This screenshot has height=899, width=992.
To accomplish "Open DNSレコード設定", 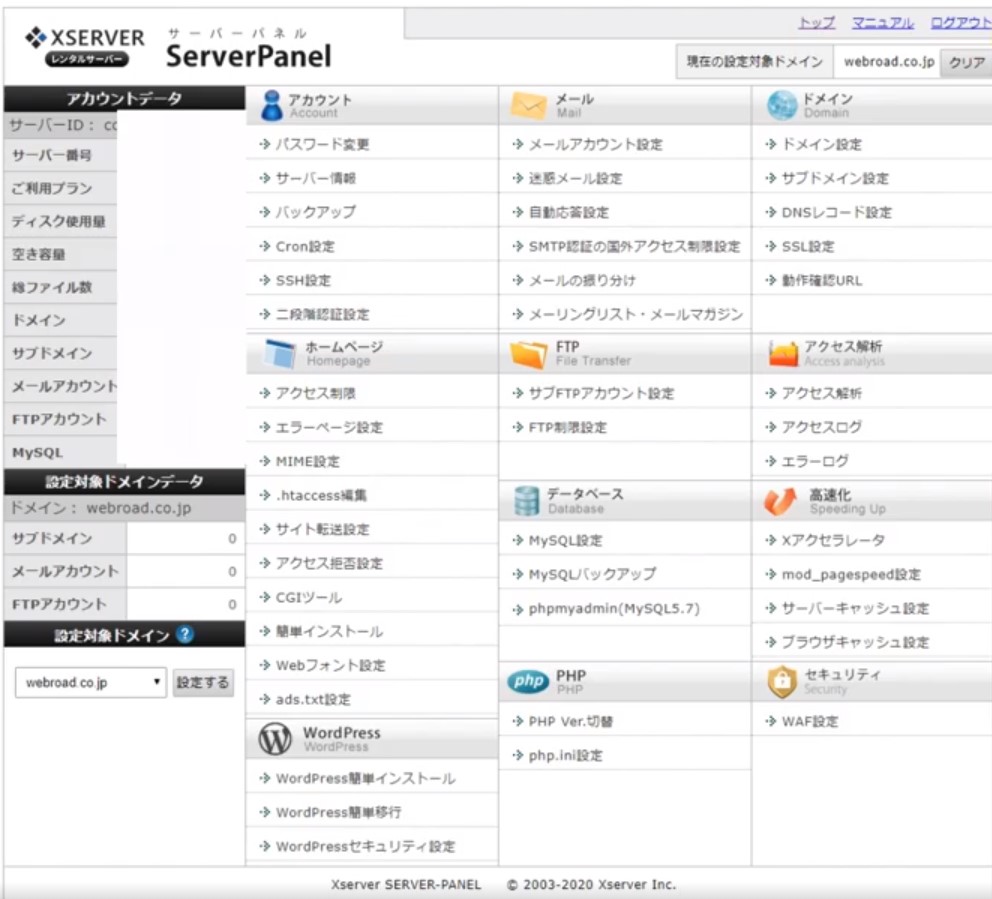I will click(836, 212).
